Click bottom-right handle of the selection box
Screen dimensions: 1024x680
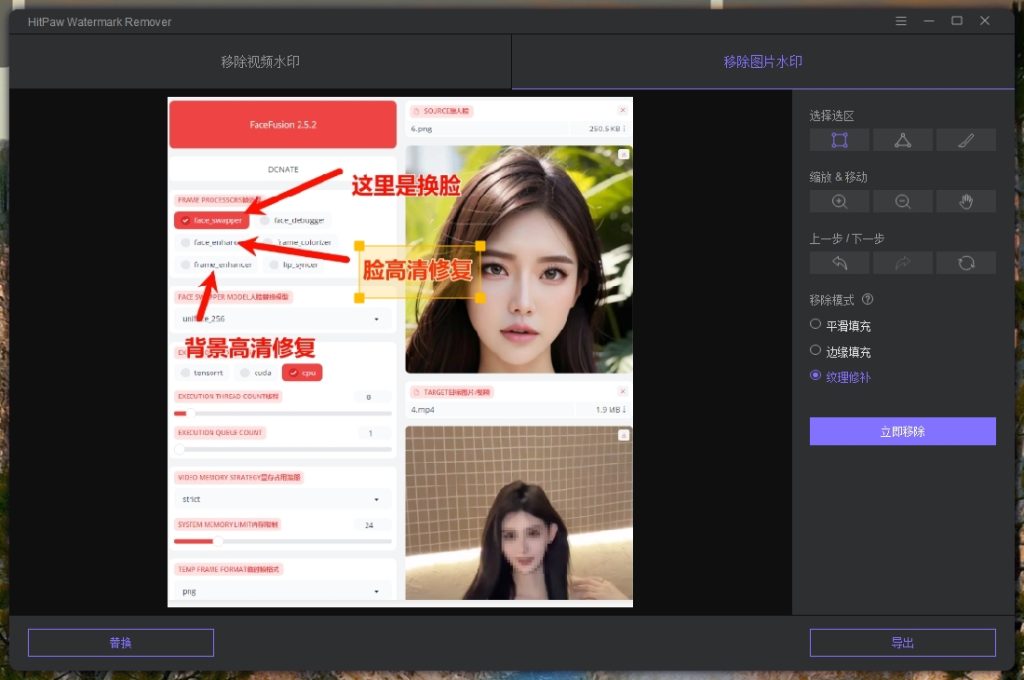coord(480,298)
